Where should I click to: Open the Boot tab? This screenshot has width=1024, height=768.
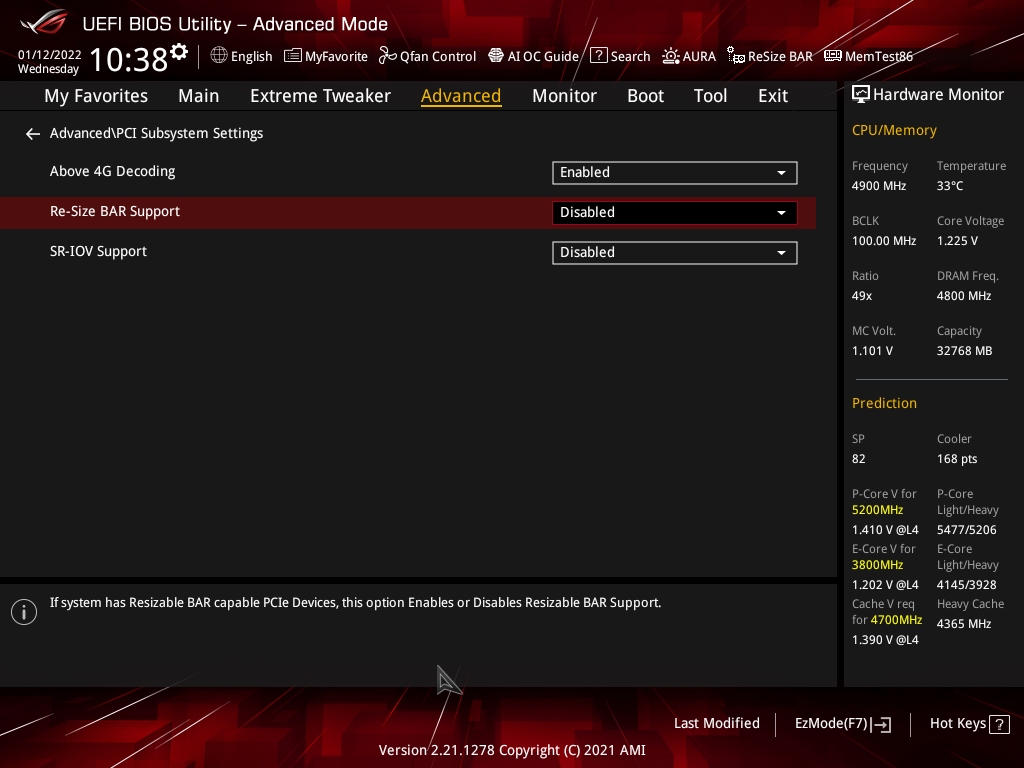coord(645,96)
